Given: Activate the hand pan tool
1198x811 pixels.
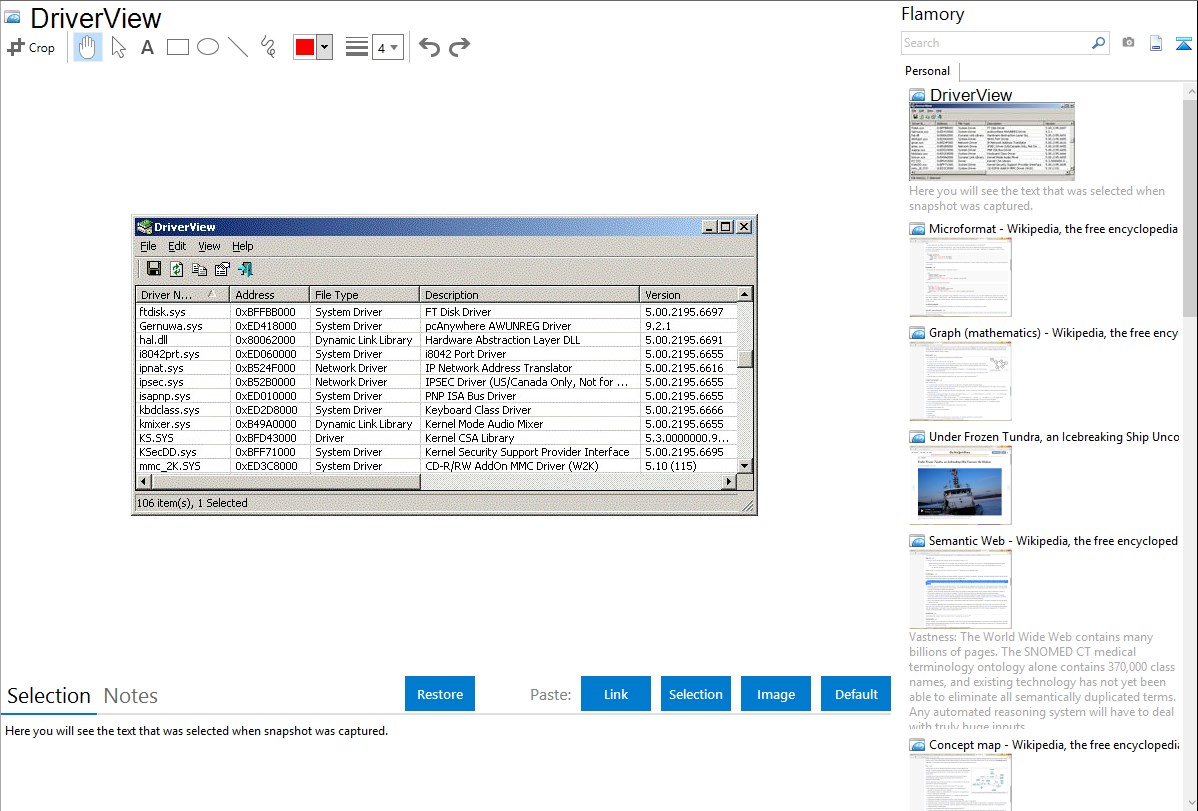Looking at the screenshot, I should (88, 47).
